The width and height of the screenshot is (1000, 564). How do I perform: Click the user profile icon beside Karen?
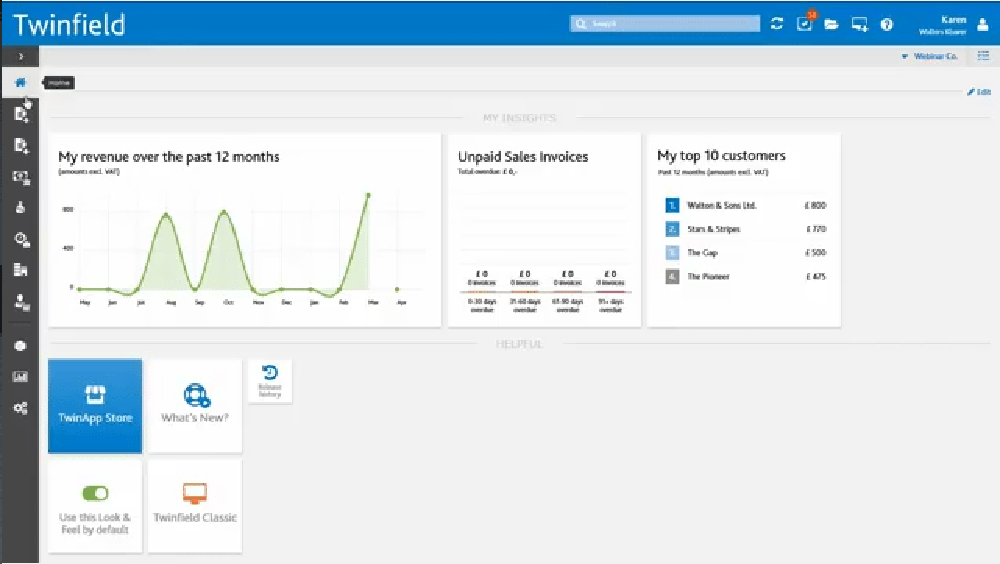(983, 25)
